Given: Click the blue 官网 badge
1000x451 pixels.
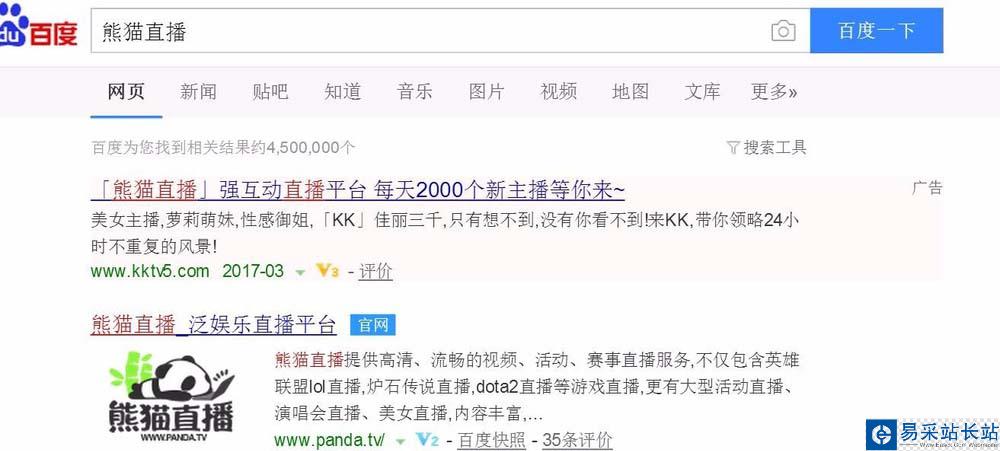Looking at the screenshot, I should coord(373,325).
